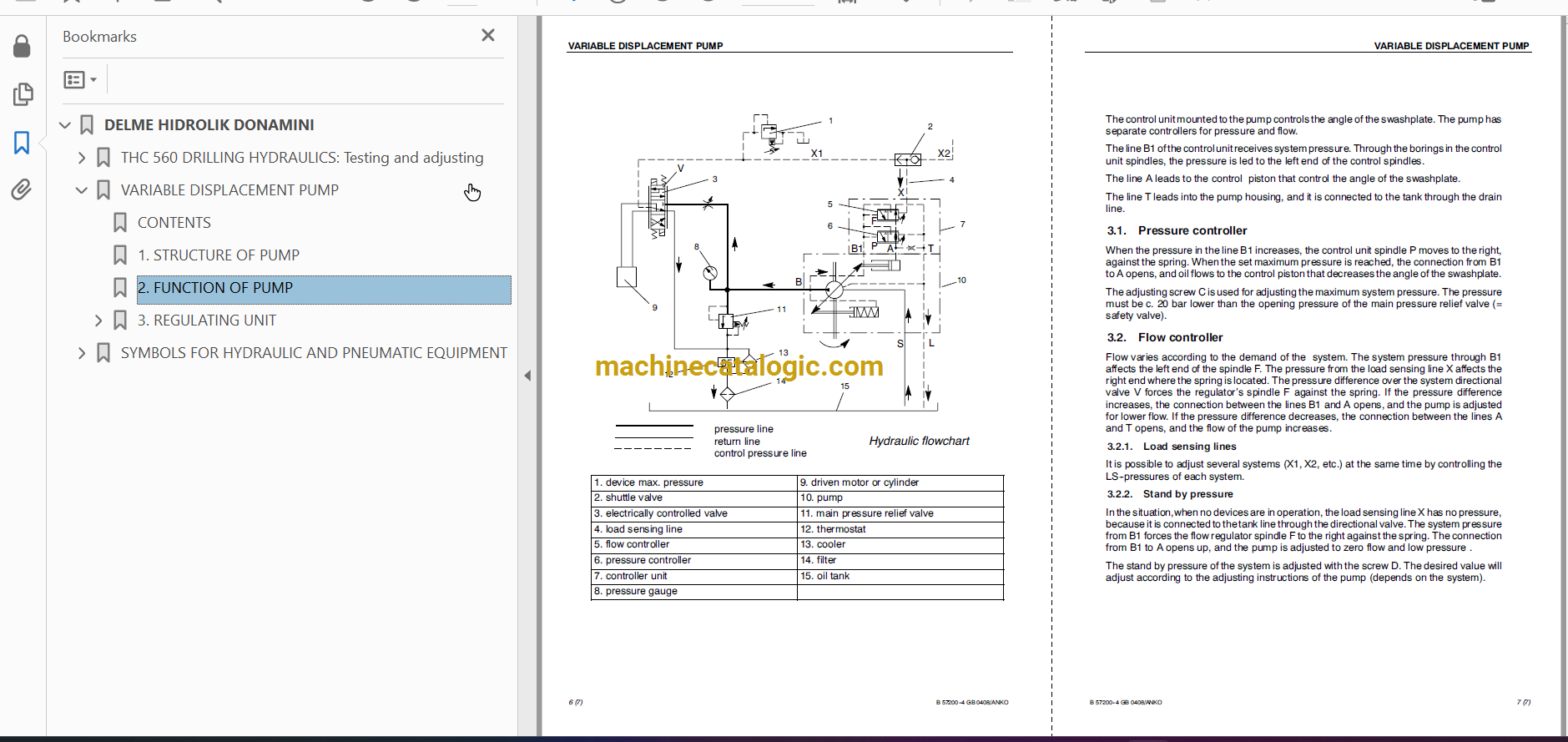Collapse the VARIABLE DISPLACEMENT PUMP bookmark
Image resolution: width=1568 pixels, height=742 pixels.
[x=82, y=190]
